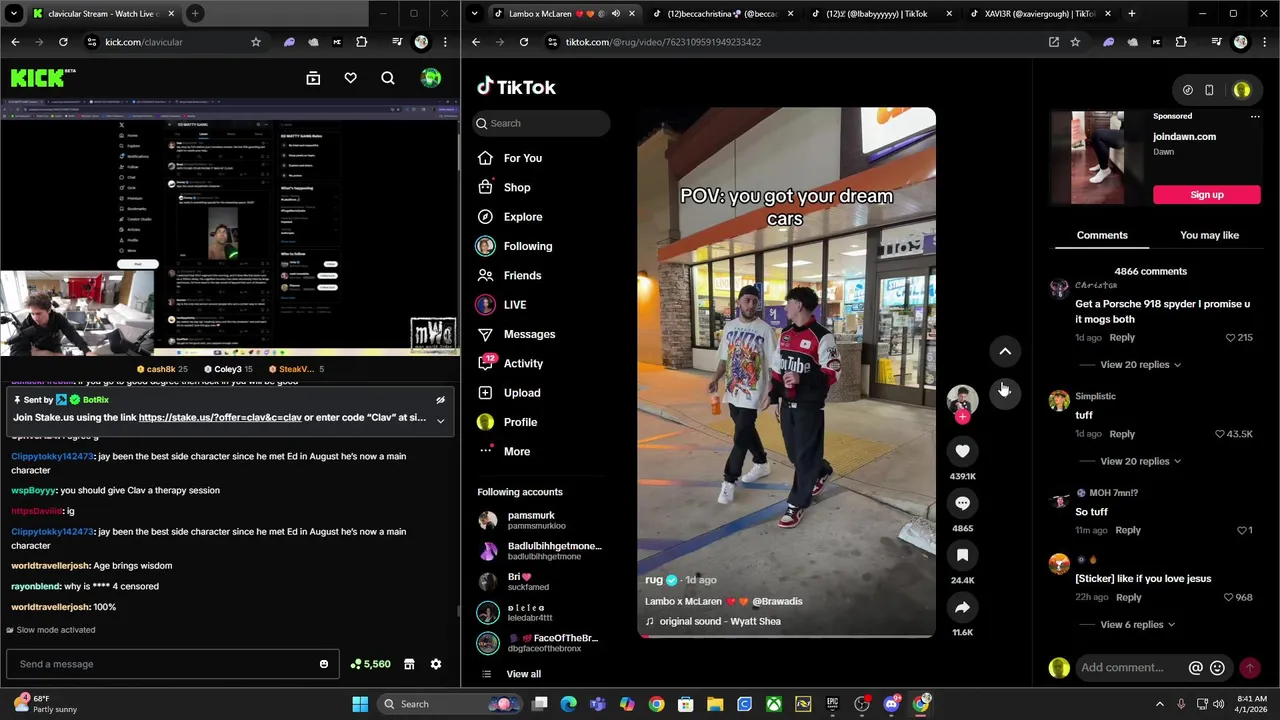The height and width of the screenshot is (720, 1280).
Task: Focus the Send a message chat box
Action: [x=170, y=664]
